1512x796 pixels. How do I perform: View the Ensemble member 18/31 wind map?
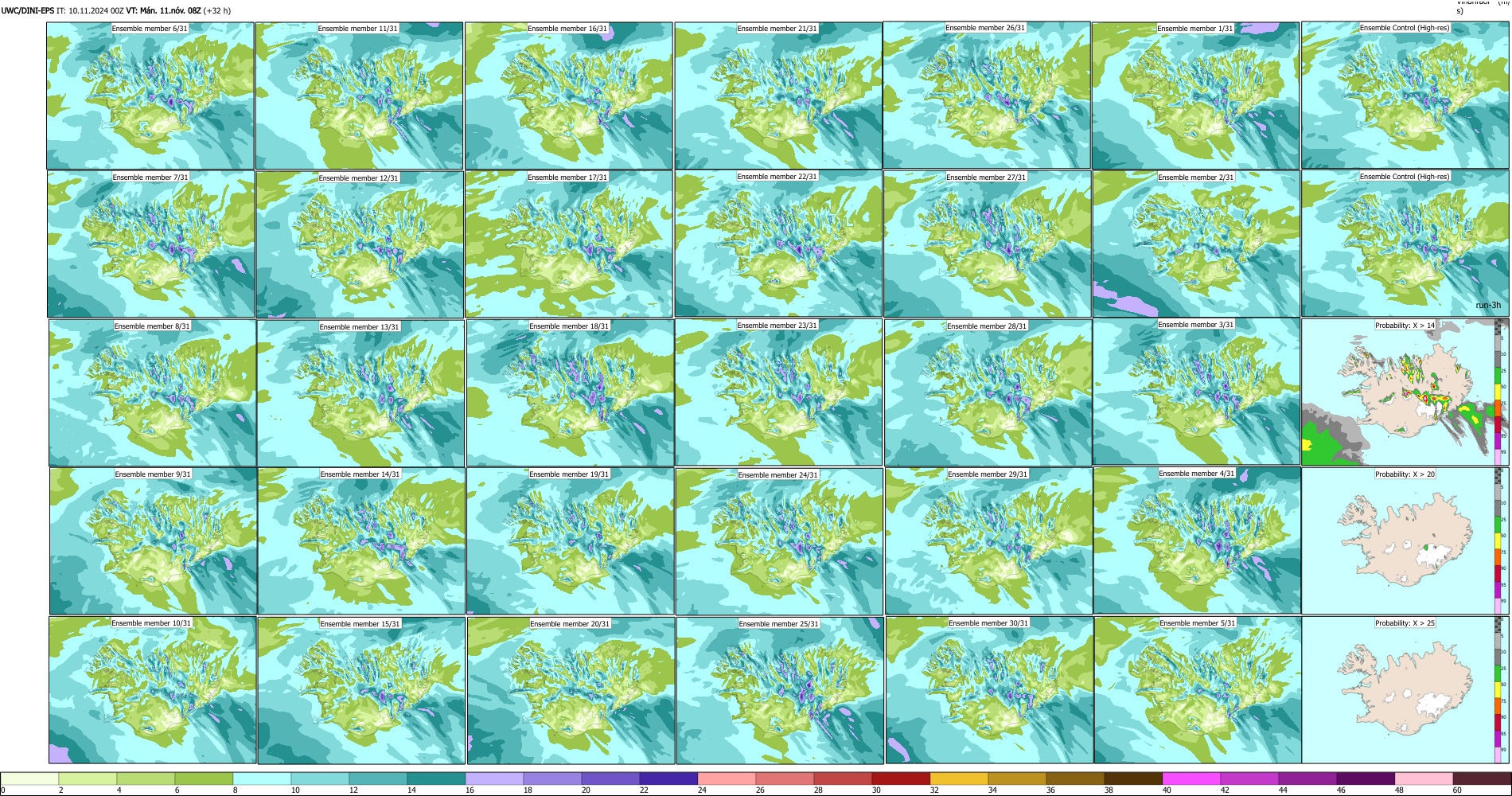[570, 393]
